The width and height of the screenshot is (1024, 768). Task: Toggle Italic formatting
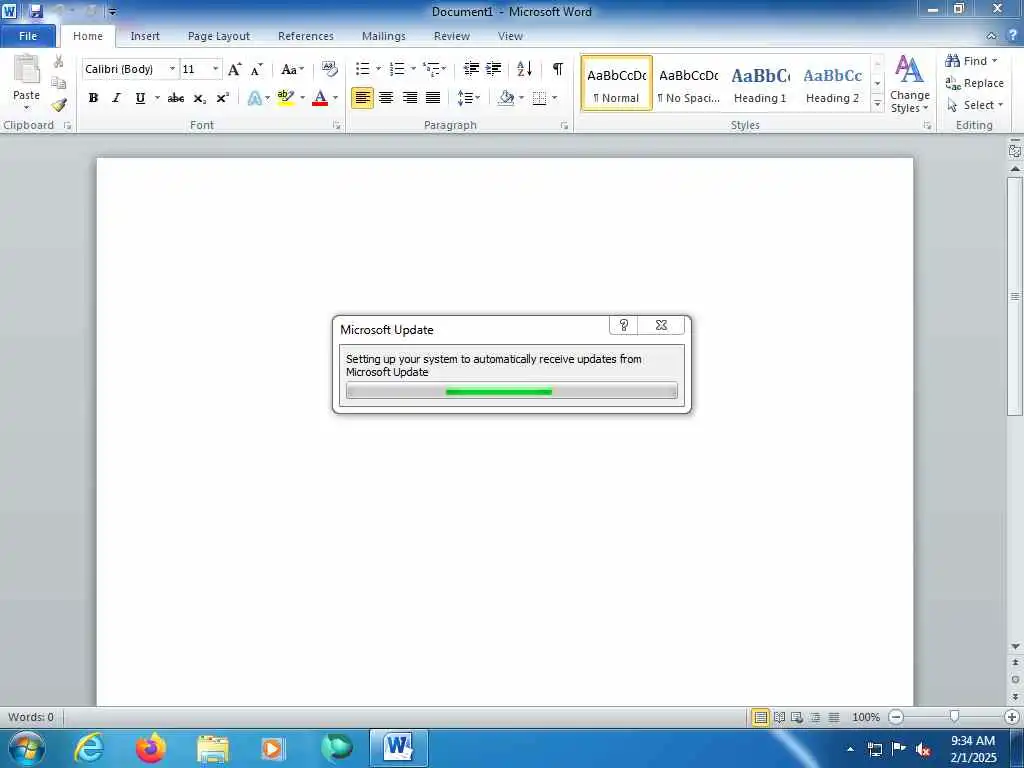(116, 98)
